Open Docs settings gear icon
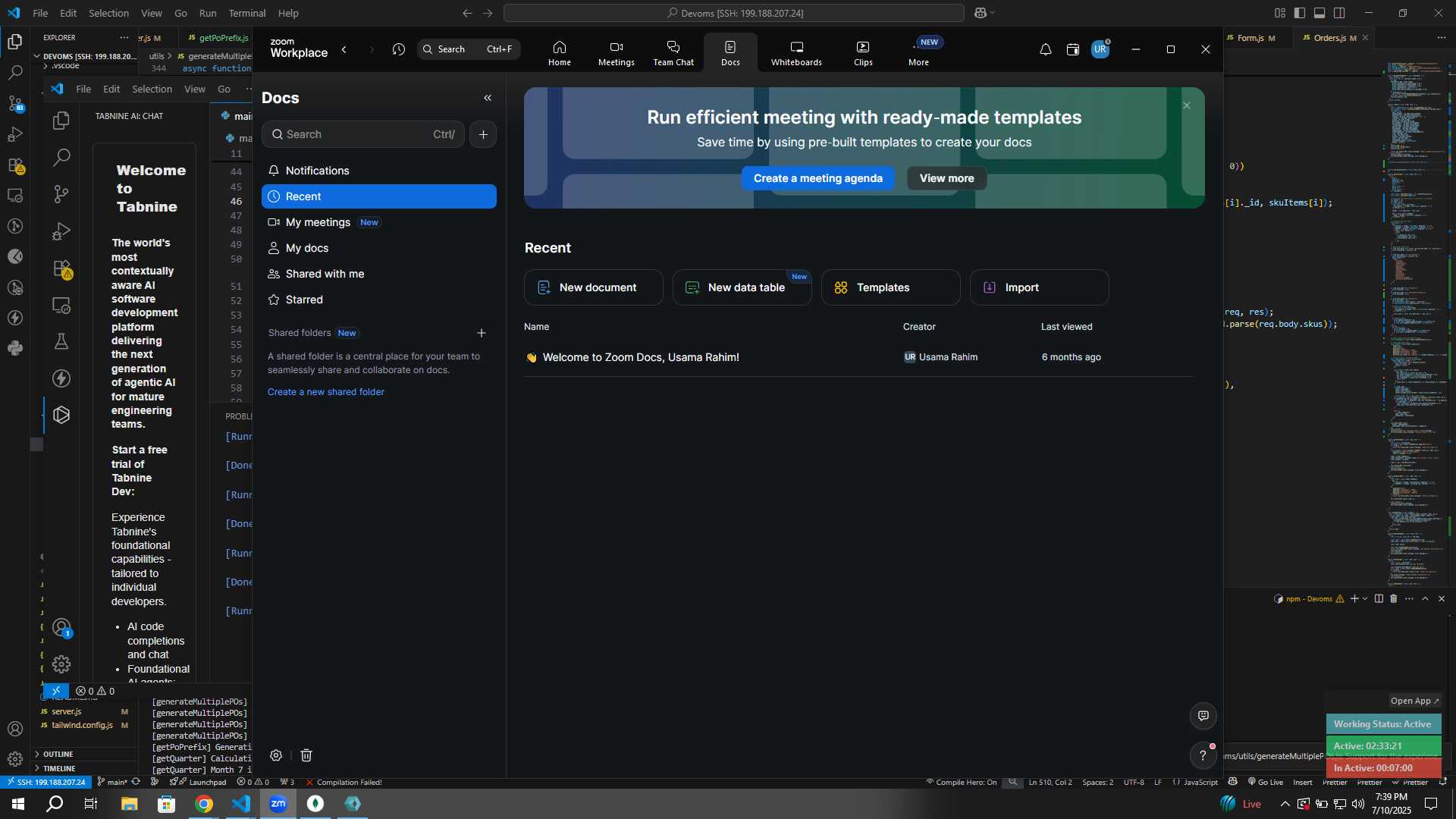 [276, 755]
